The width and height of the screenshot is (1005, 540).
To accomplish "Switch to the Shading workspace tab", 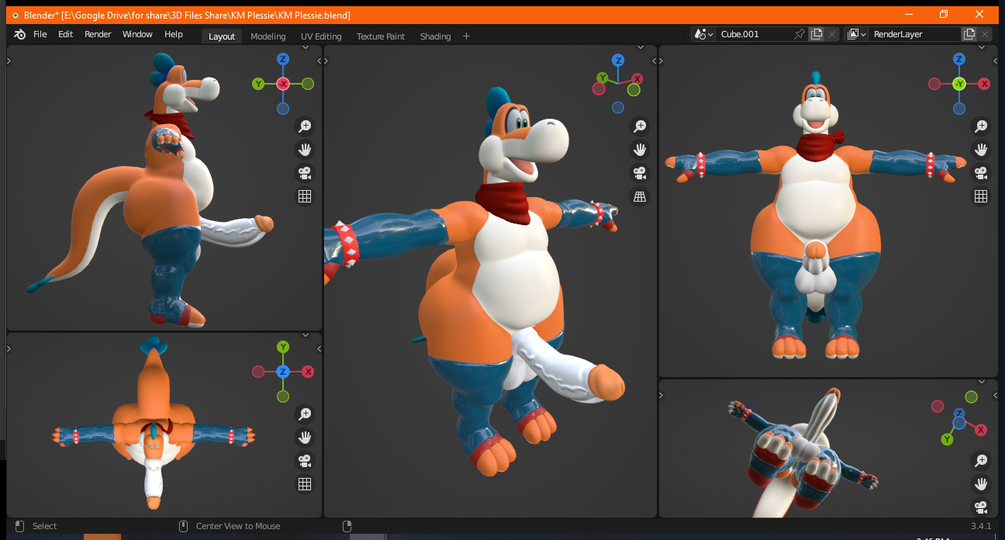I will coord(435,37).
